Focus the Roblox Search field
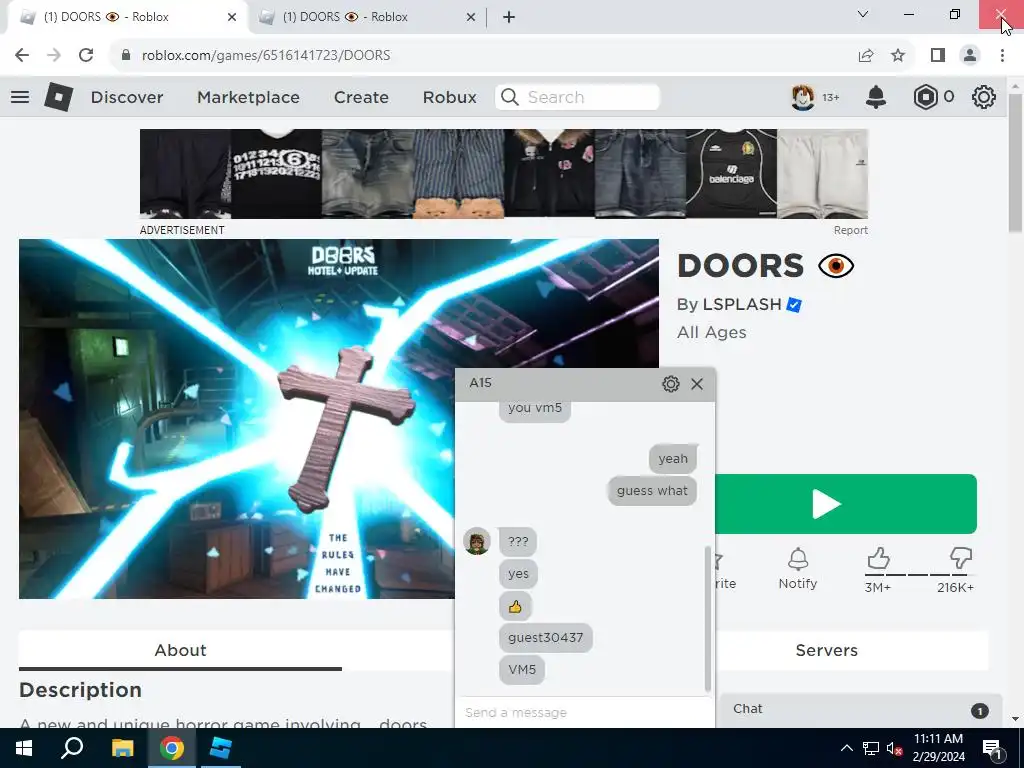The width and height of the screenshot is (1024, 768). pyautogui.click(x=577, y=97)
